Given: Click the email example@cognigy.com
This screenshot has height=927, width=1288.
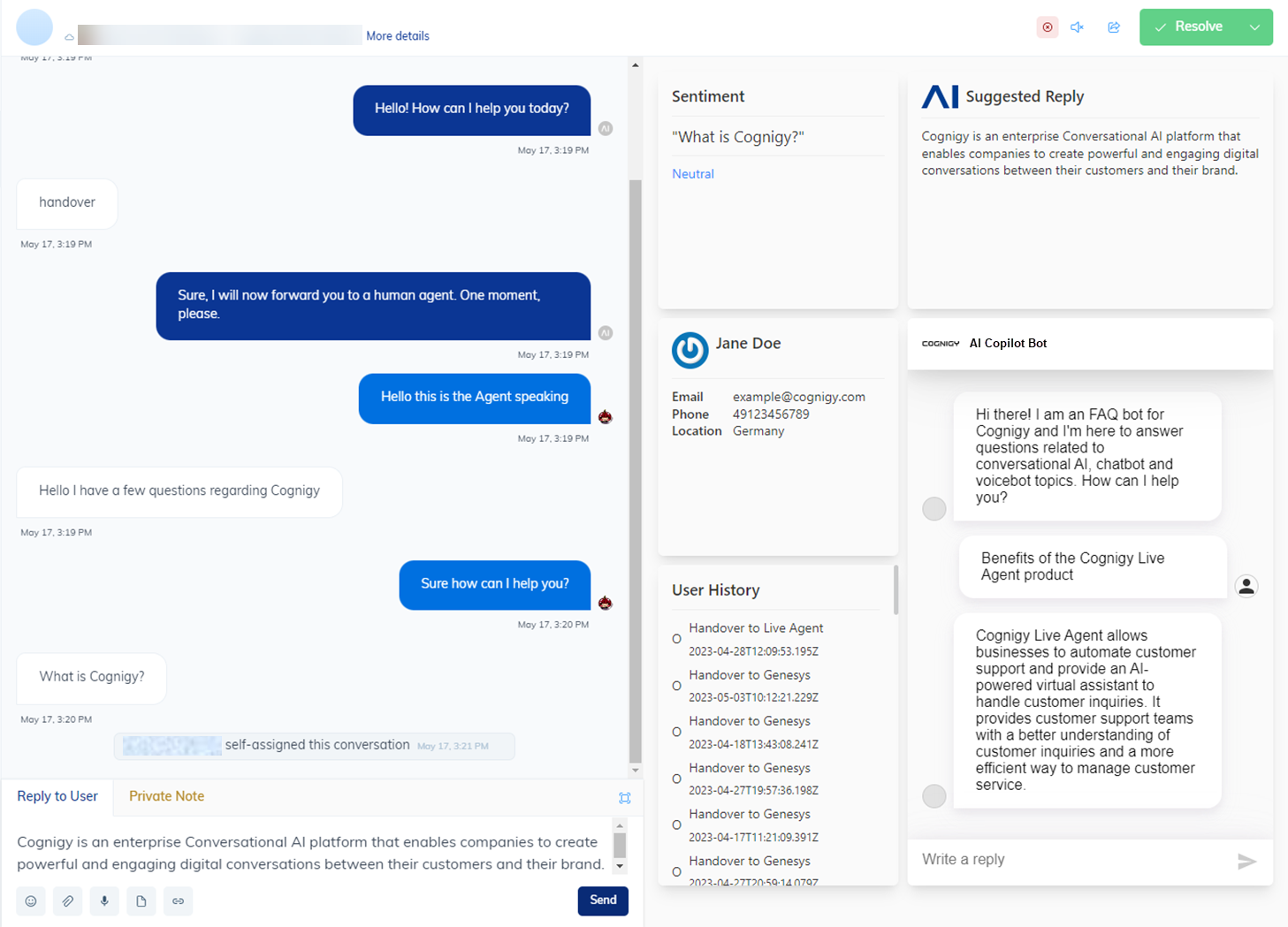Looking at the screenshot, I should 799,397.
